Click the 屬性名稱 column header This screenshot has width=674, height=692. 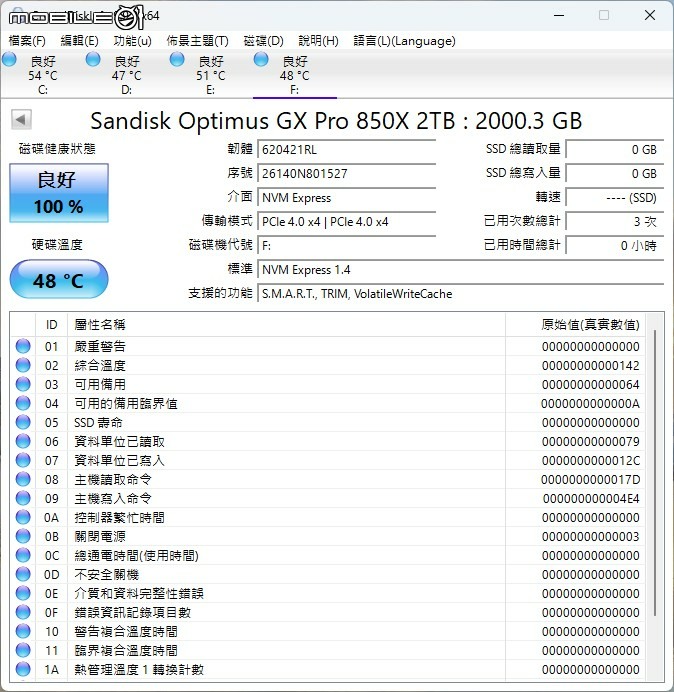coord(286,325)
